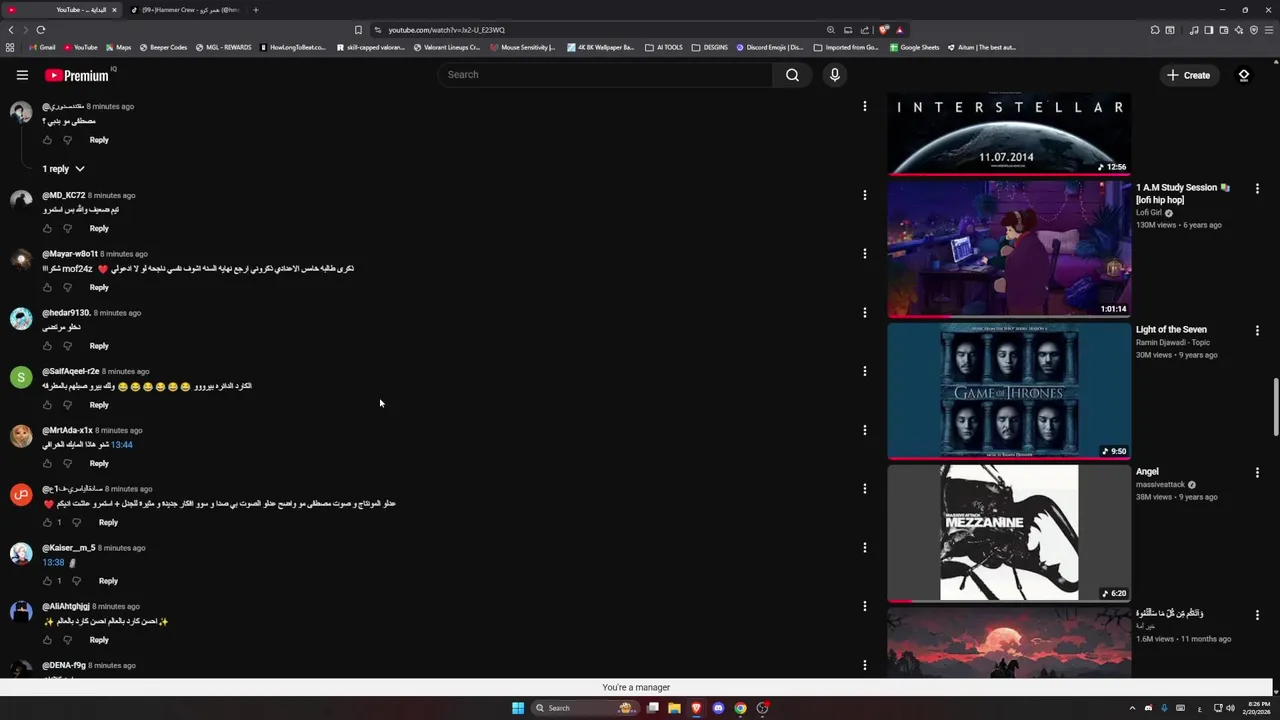Open File Explorer from taskbar
The image size is (1280, 720).
point(674,708)
